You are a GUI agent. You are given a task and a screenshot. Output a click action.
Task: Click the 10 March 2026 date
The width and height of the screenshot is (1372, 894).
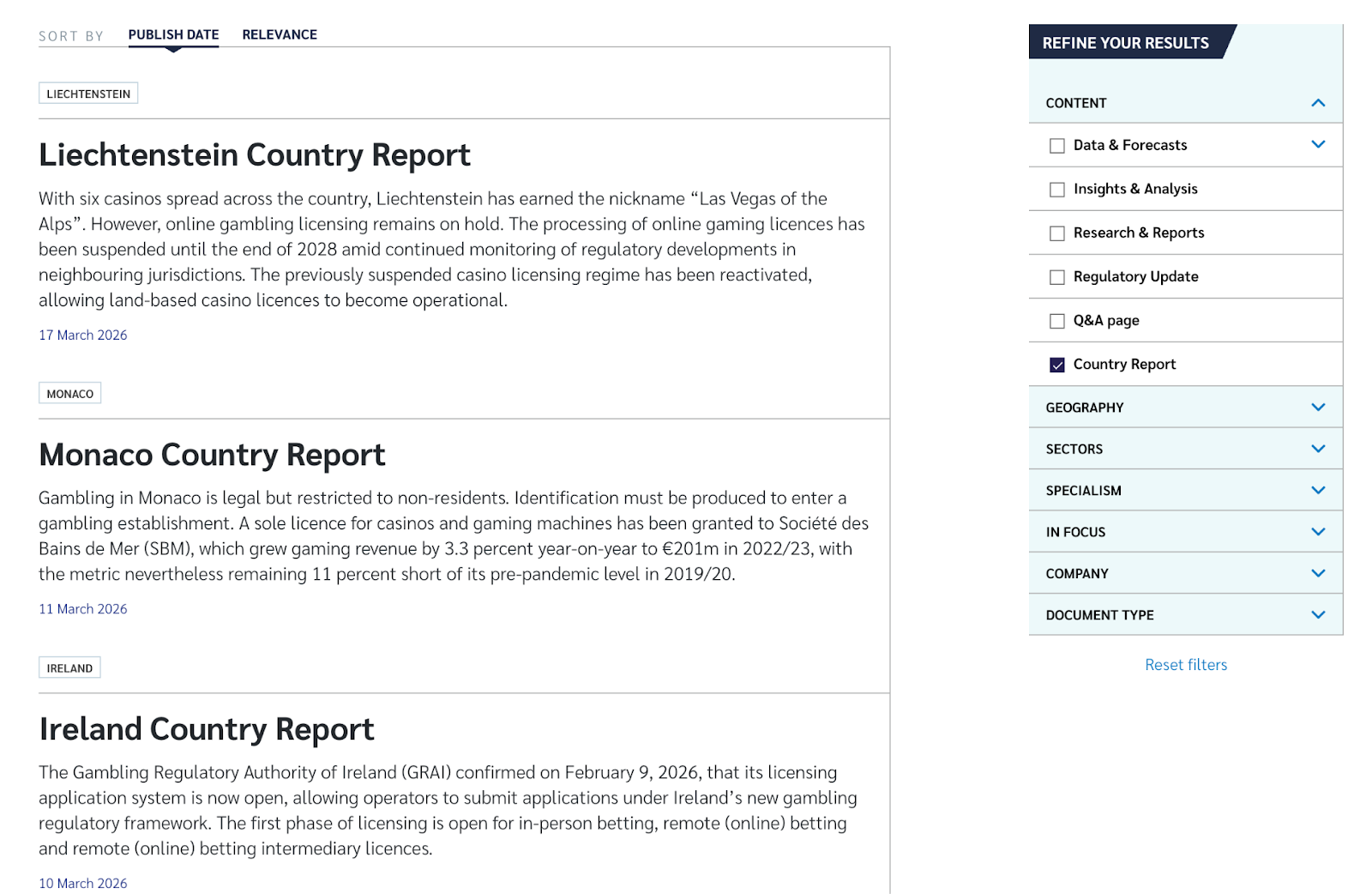[83, 883]
